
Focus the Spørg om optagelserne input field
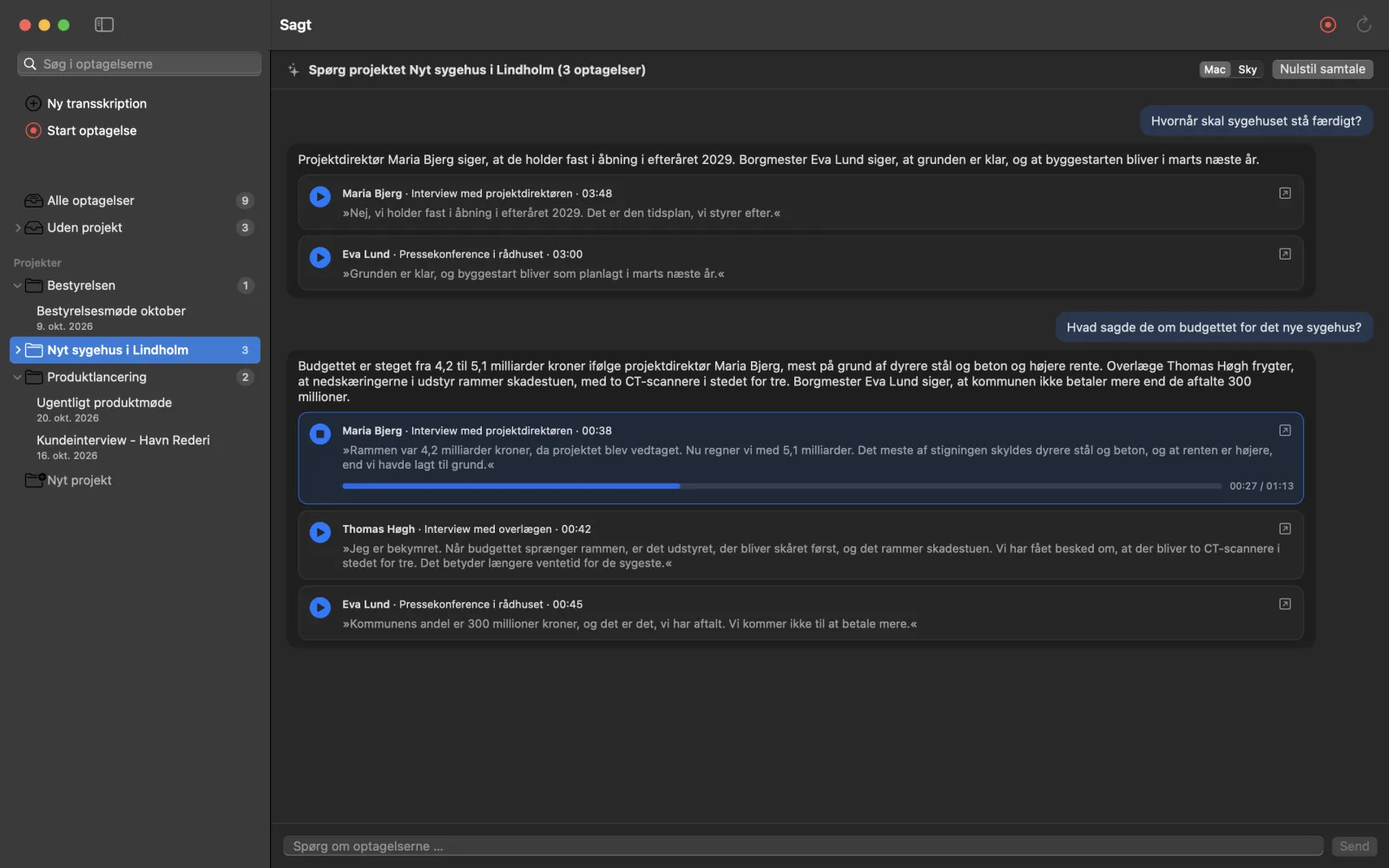tap(803, 846)
